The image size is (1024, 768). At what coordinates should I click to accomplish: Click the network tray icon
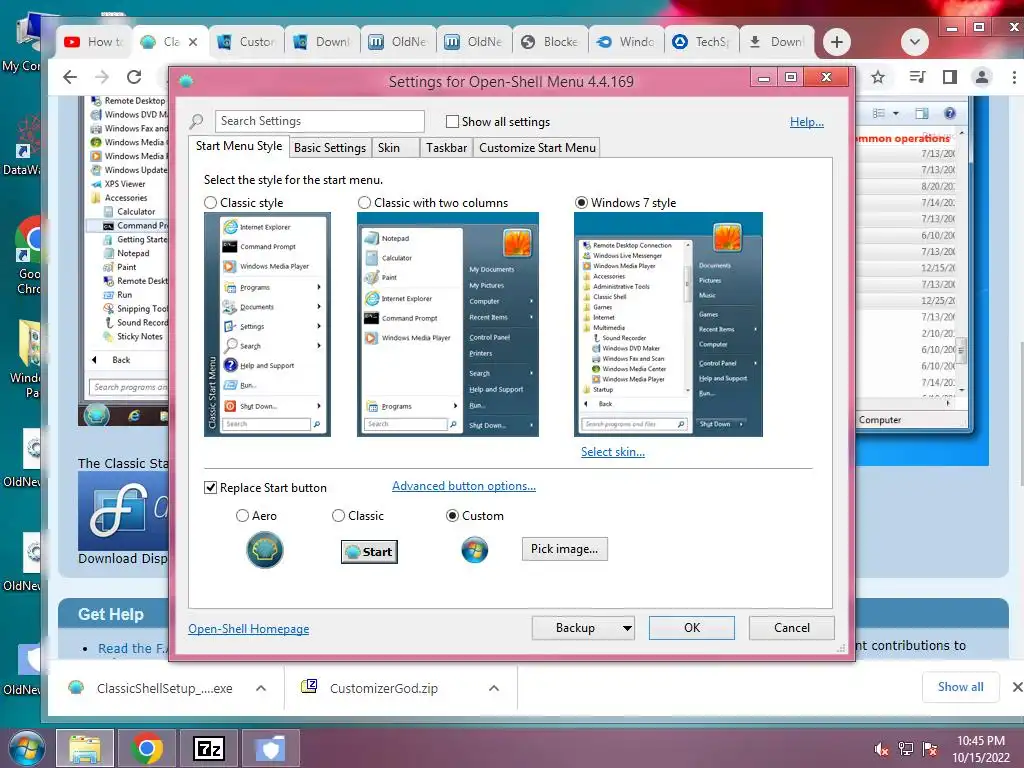[x=906, y=749]
